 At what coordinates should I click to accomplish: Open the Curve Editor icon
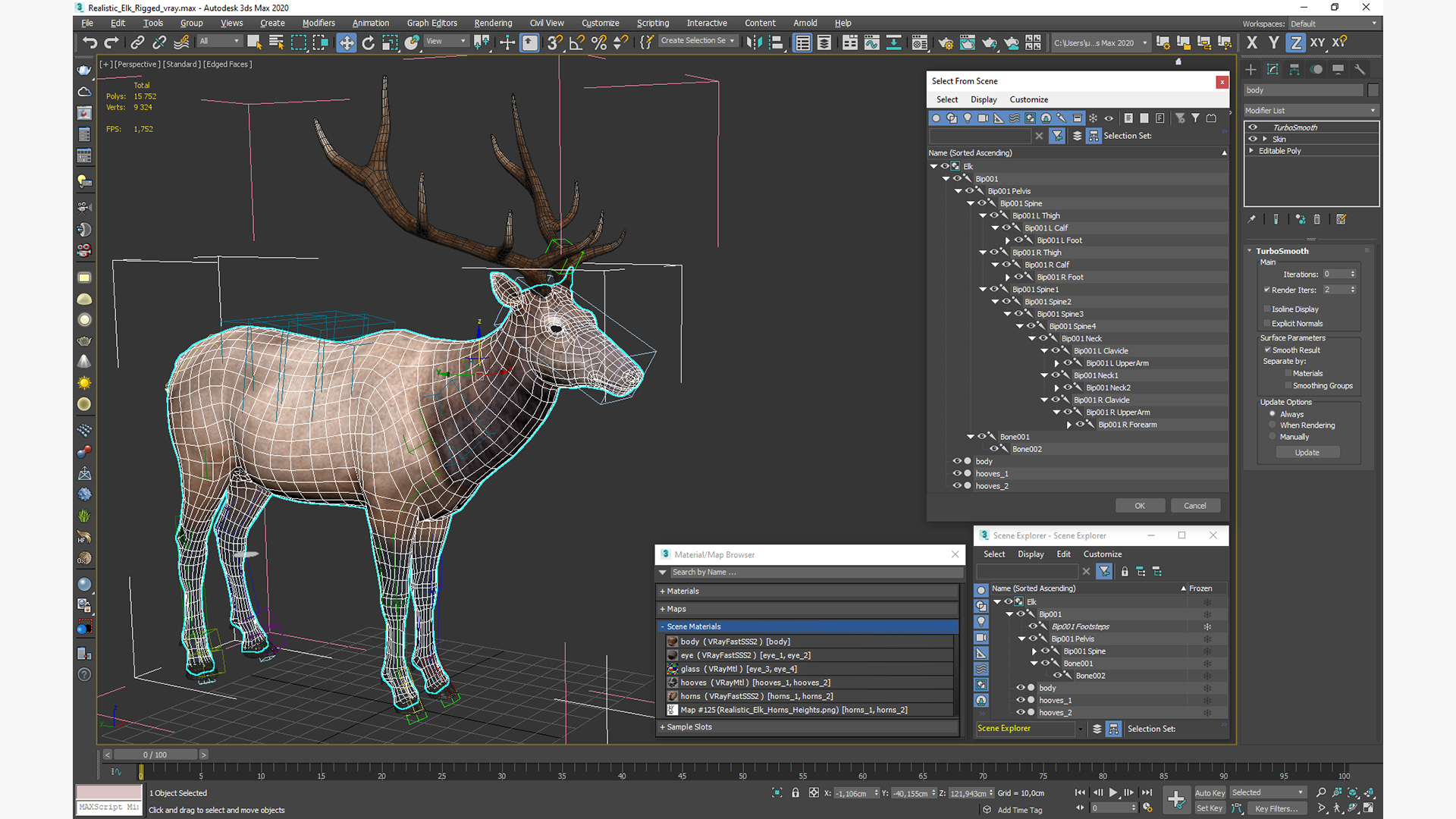(872, 42)
